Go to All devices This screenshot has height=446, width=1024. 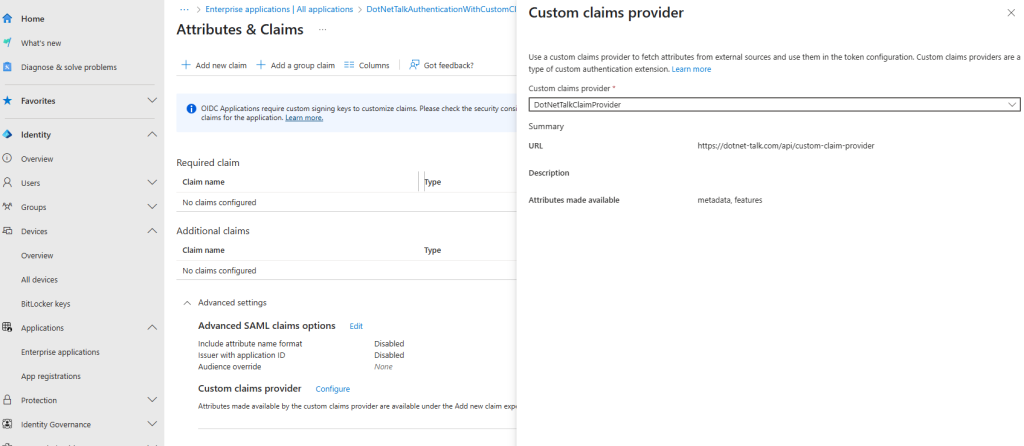[x=39, y=279]
